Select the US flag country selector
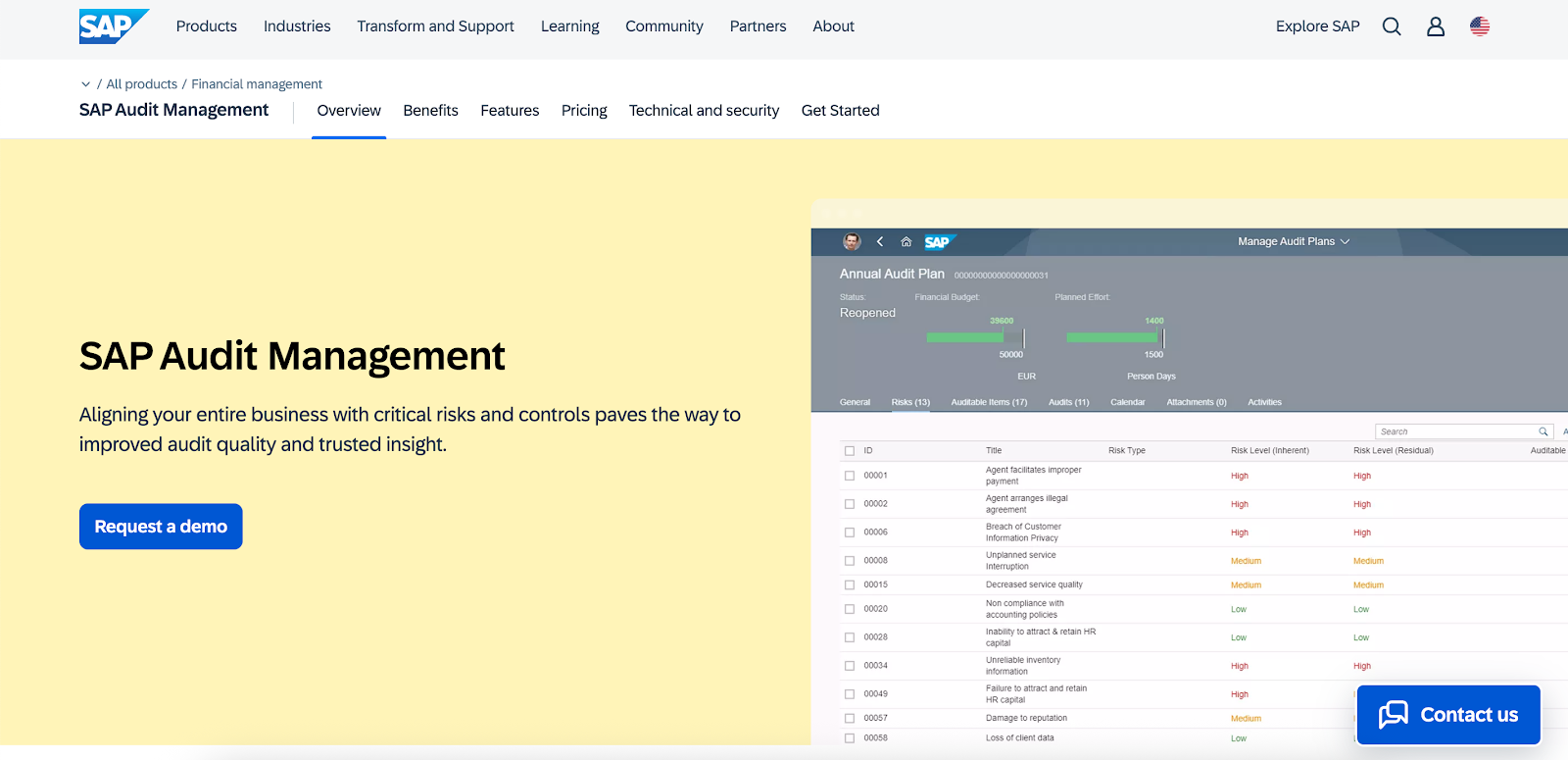 point(1480,26)
